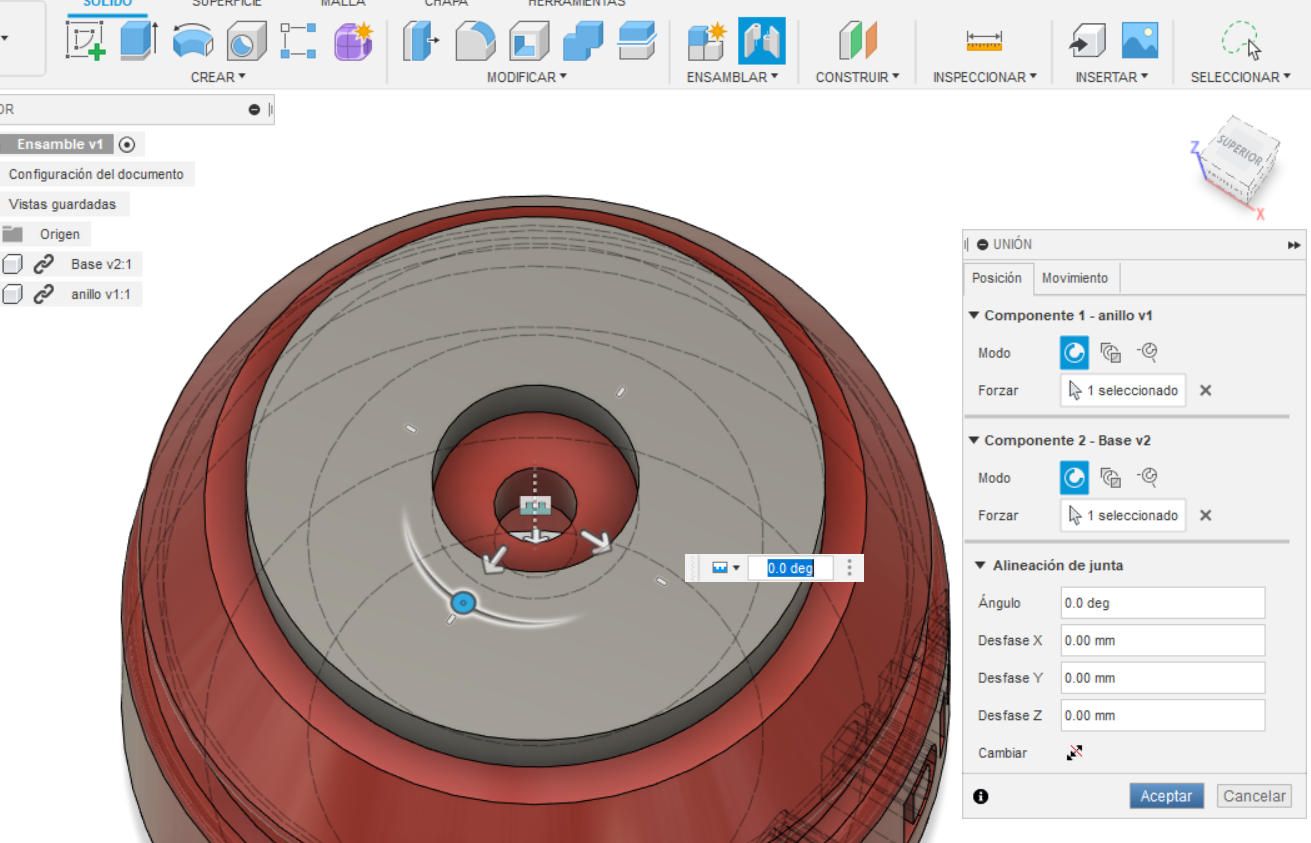Image resolution: width=1311 pixels, height=843 pixels.
Task: Select simple mode for Componente 2
Action: 1074,478
